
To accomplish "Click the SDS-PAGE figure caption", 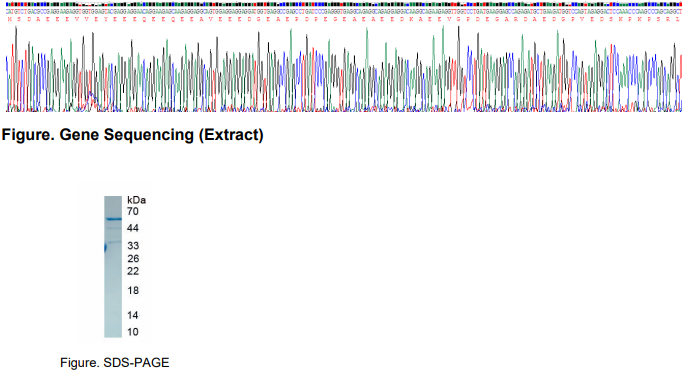I will point(115,362).
